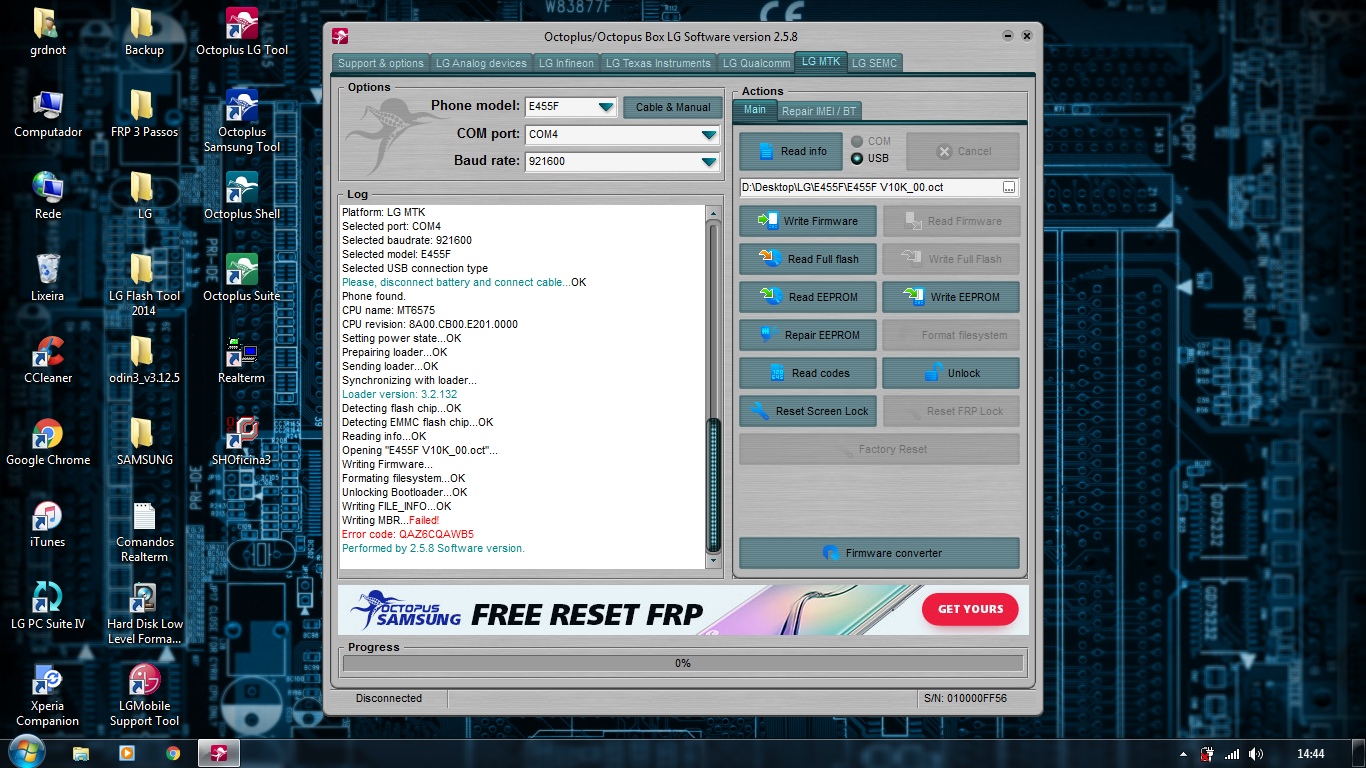Click the Progress bar showing 0%
Image resolution: width=1366 pixels, height=768 pixels.
coord(683,663)
